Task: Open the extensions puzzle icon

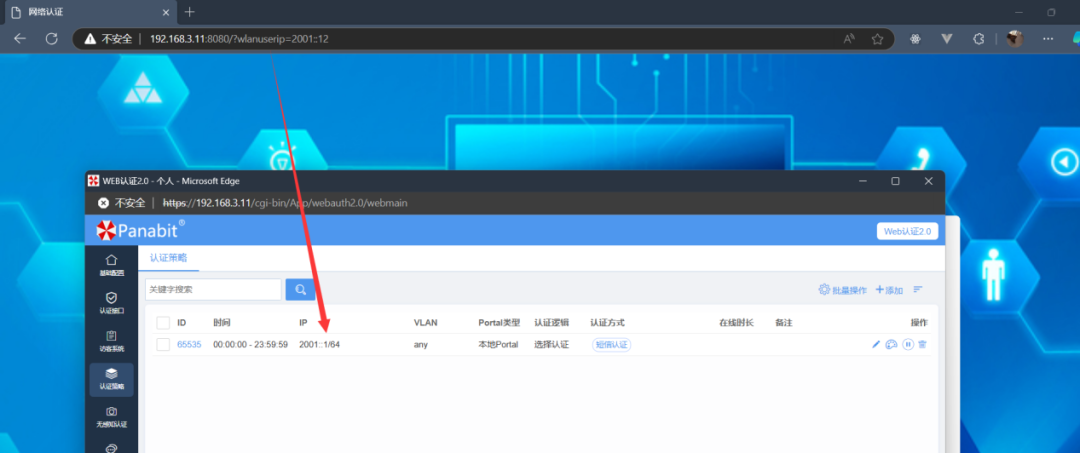Action: coord(979,39)
